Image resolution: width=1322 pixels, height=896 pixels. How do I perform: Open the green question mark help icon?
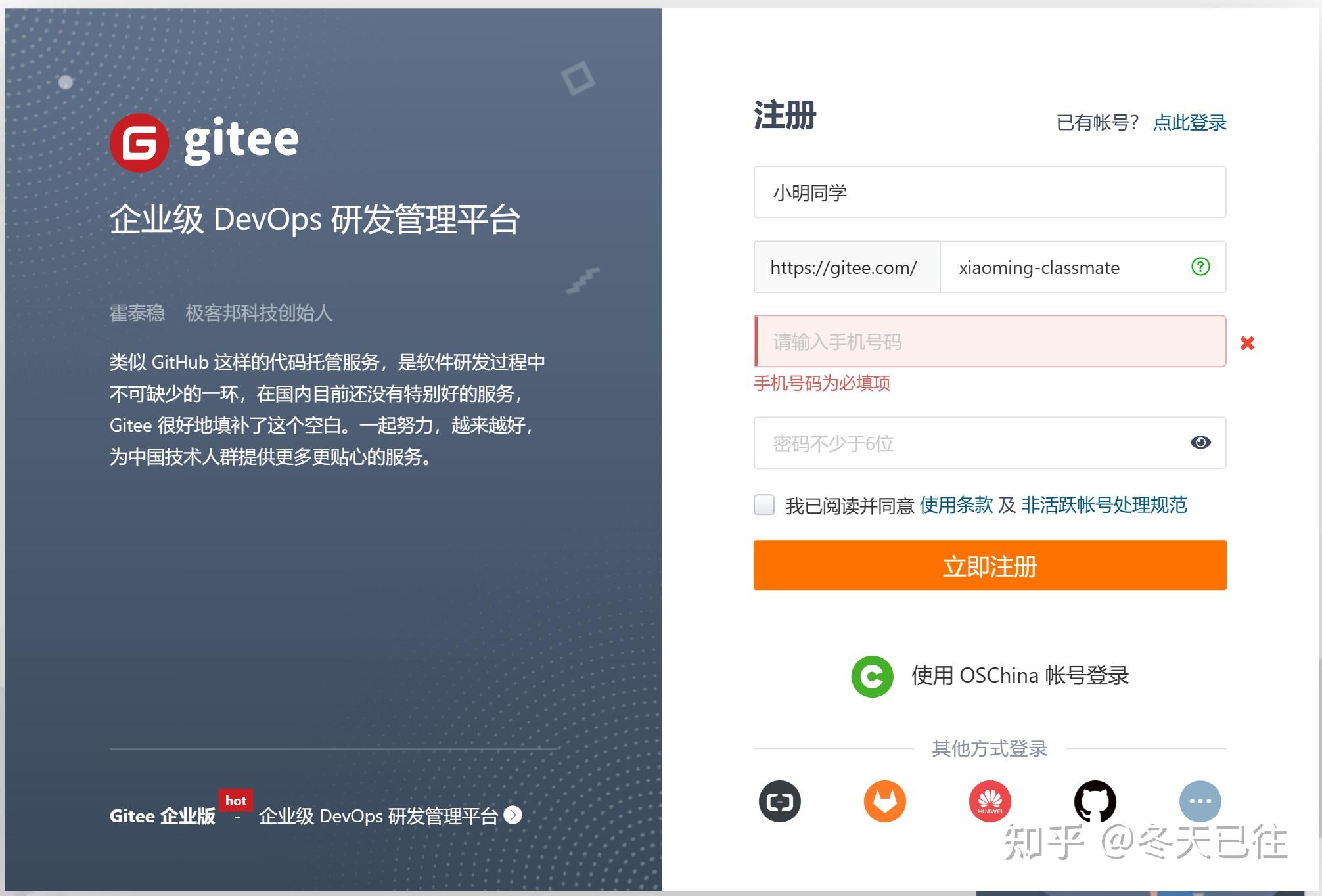click(1199, 267)
